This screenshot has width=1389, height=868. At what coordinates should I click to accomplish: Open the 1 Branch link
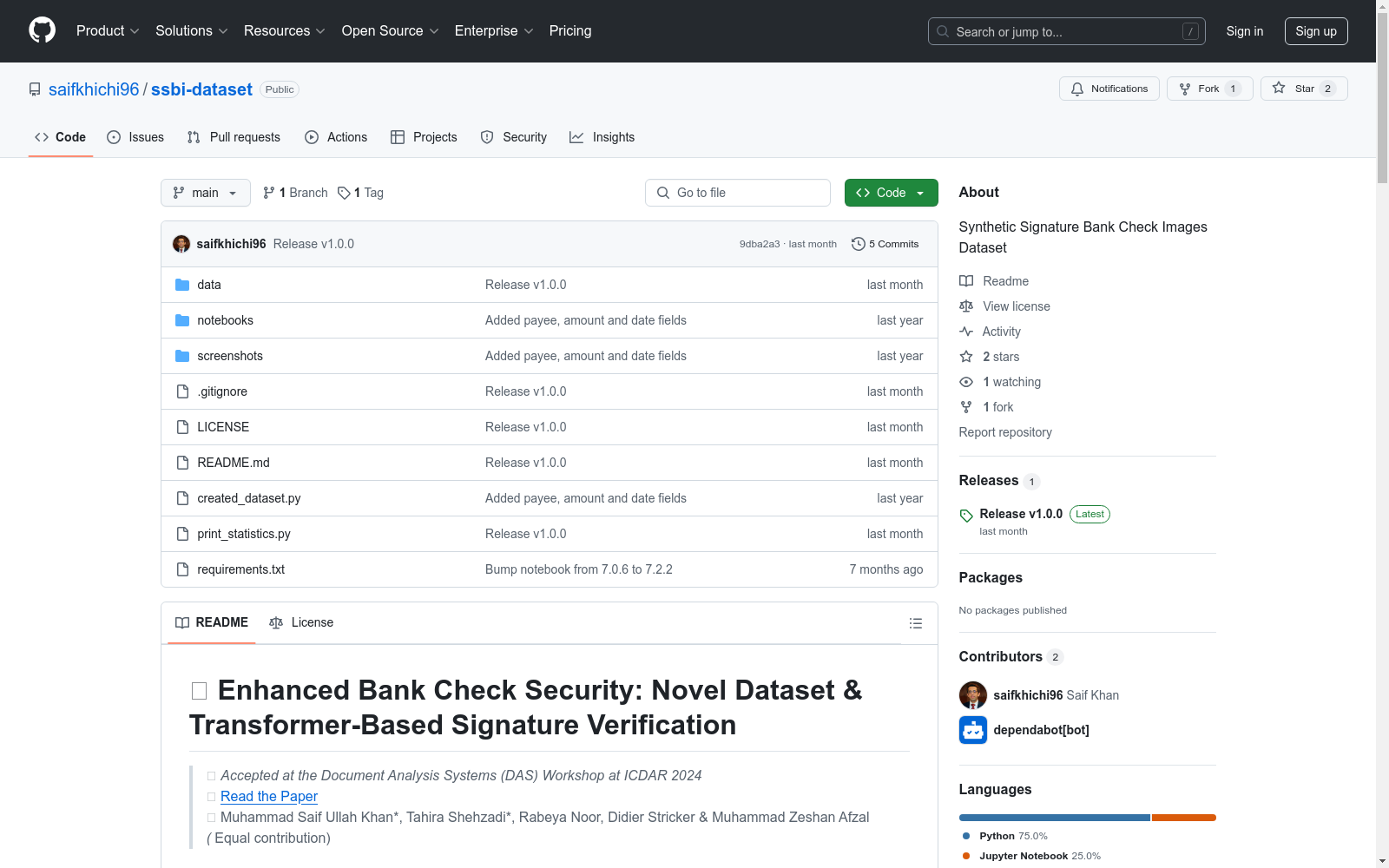(295, 193)
